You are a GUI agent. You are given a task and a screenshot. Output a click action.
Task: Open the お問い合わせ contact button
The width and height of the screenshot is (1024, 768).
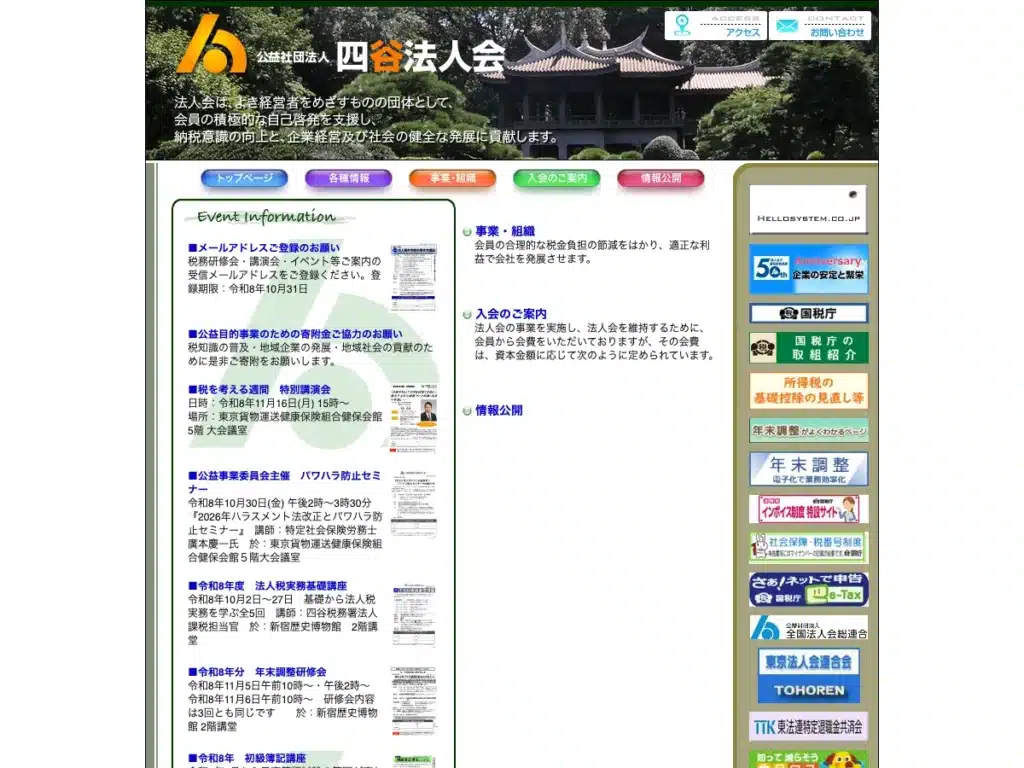click(x=820, y=25)
